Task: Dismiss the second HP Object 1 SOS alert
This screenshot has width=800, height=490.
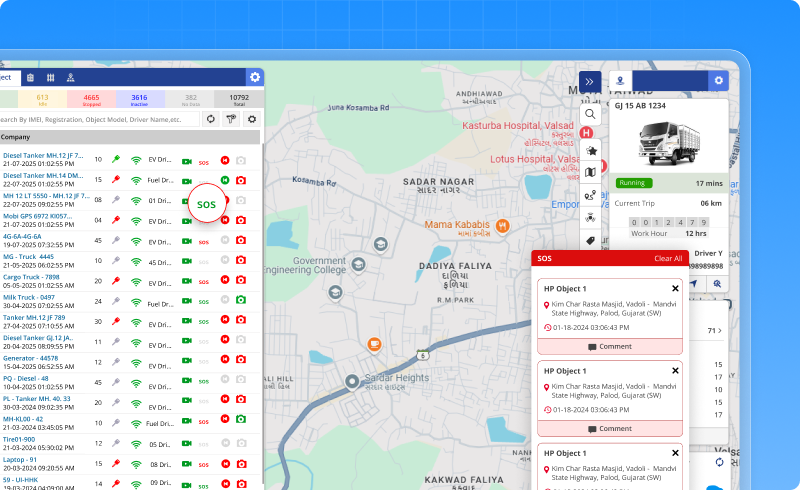Action: click(675, 371)
